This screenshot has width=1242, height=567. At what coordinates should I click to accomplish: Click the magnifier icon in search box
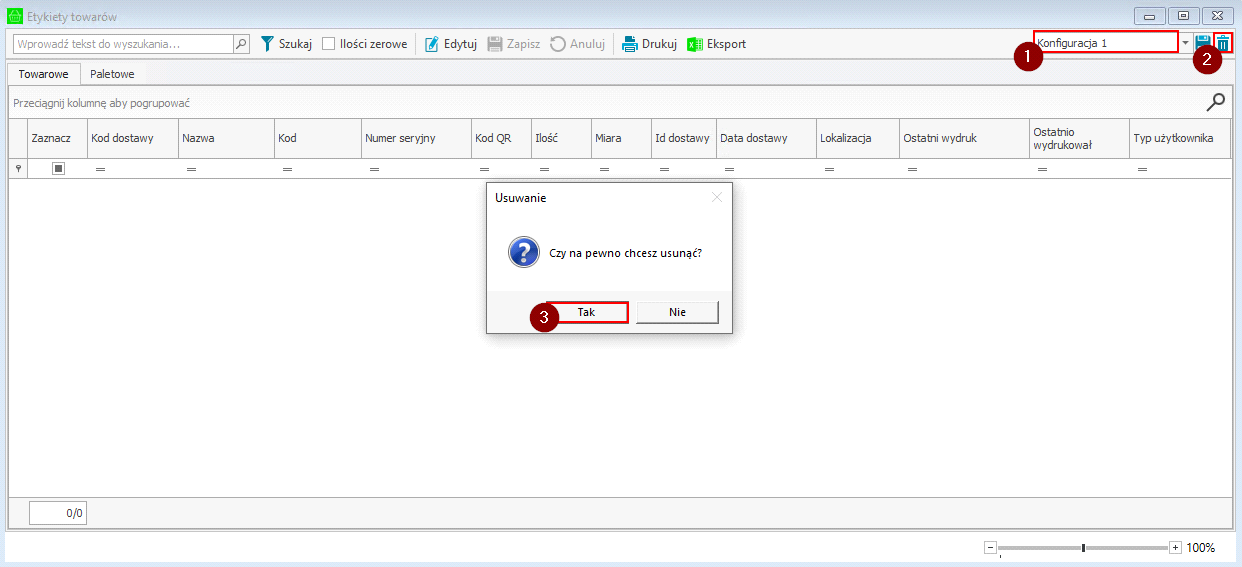241,44
